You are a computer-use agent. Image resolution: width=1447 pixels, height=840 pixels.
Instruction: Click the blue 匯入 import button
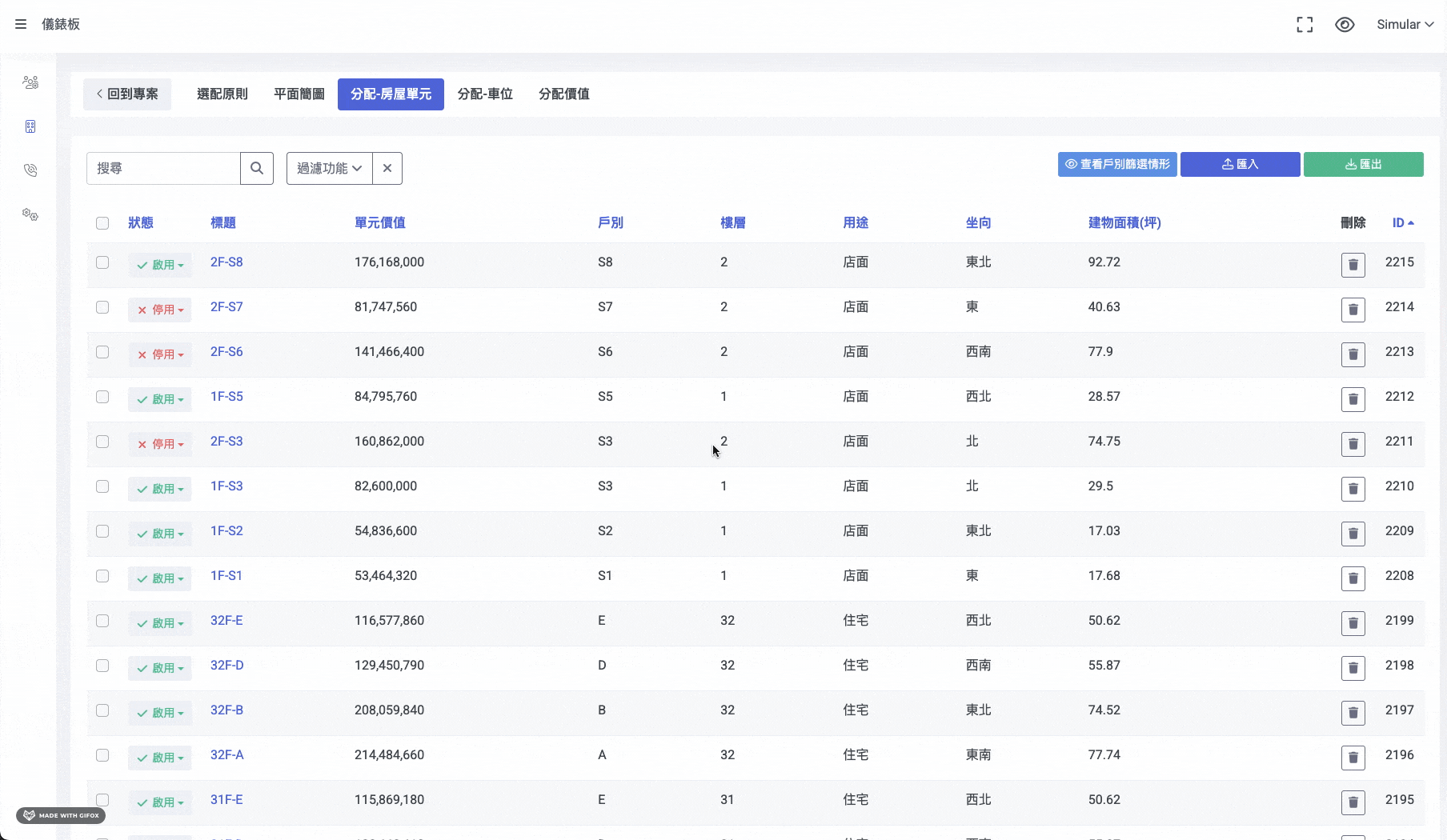pos(1241,164)
